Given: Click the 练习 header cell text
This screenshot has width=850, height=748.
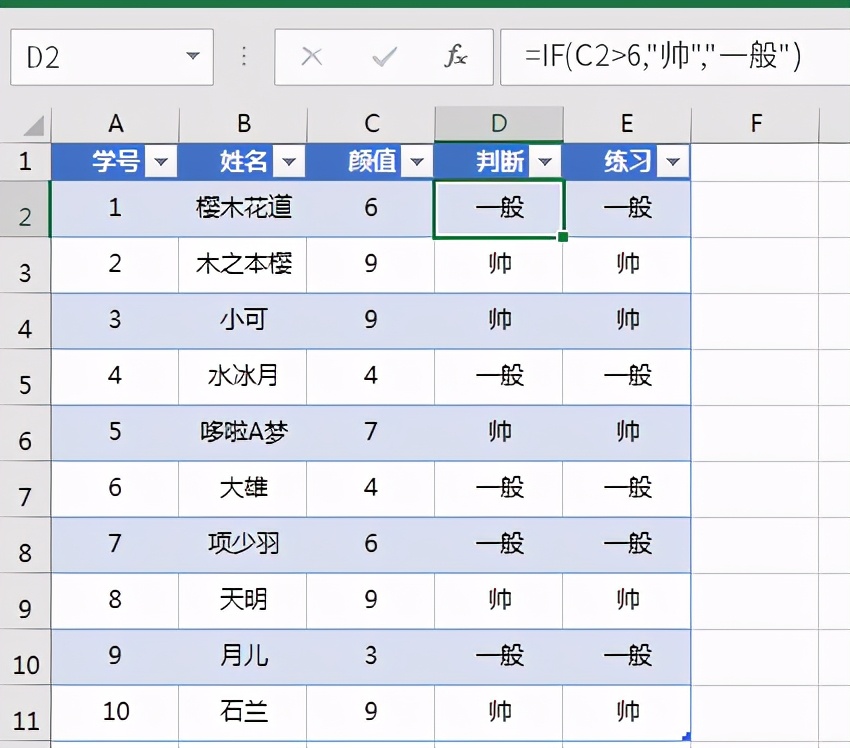Looking at the screenshot, I should click(627, 161).
